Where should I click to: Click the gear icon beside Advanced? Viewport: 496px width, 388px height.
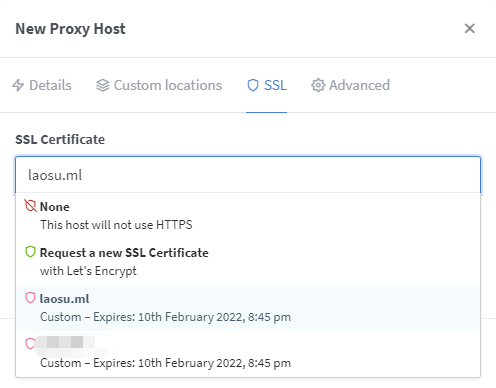tap(318, 85)
